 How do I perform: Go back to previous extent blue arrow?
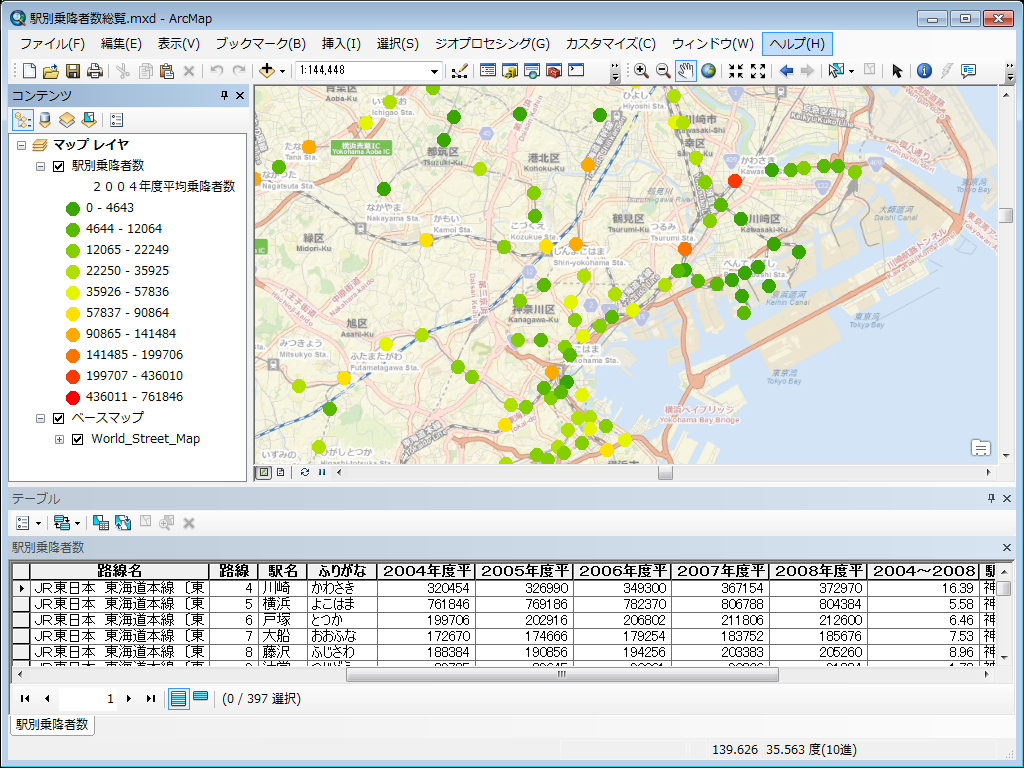pyautogui.click(x=786, y=71)
